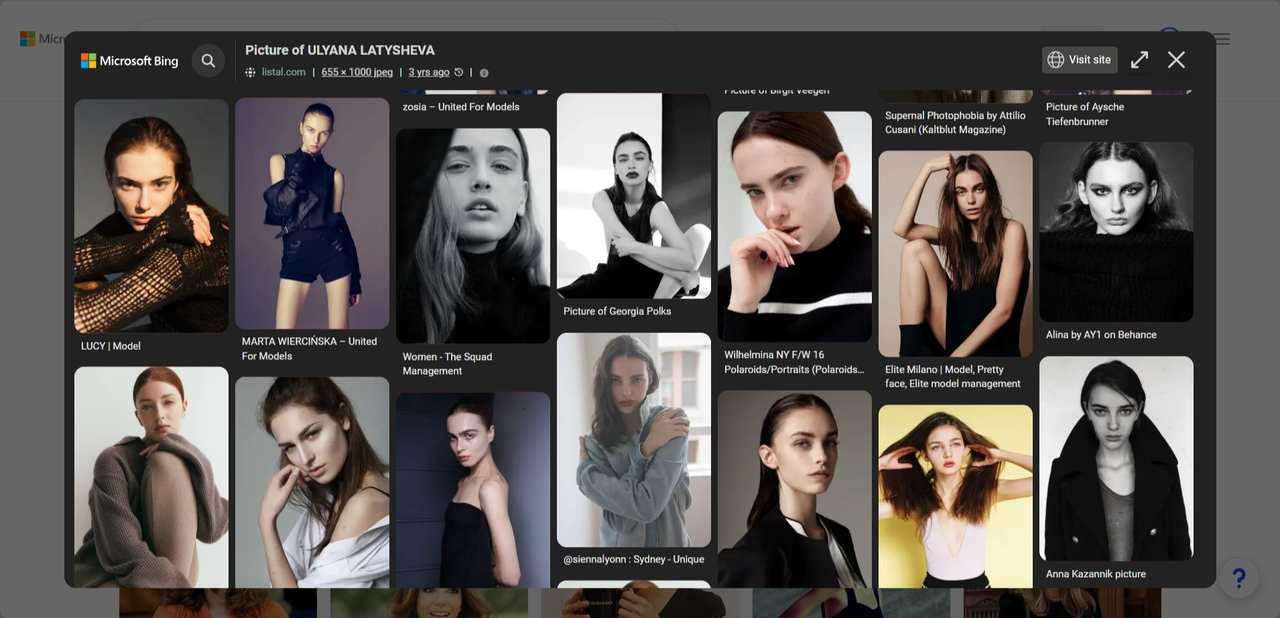Open thumbnail of redhead in gray sweater

pyautogui.click(x=151, y=477)
